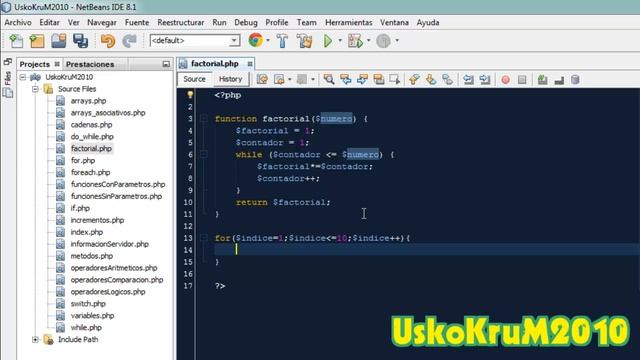This screenshot has width=640, height=360.
Task: Collapse the UskoKruM2010 project node
Action: pyautogui.click(x=23, y=77)
